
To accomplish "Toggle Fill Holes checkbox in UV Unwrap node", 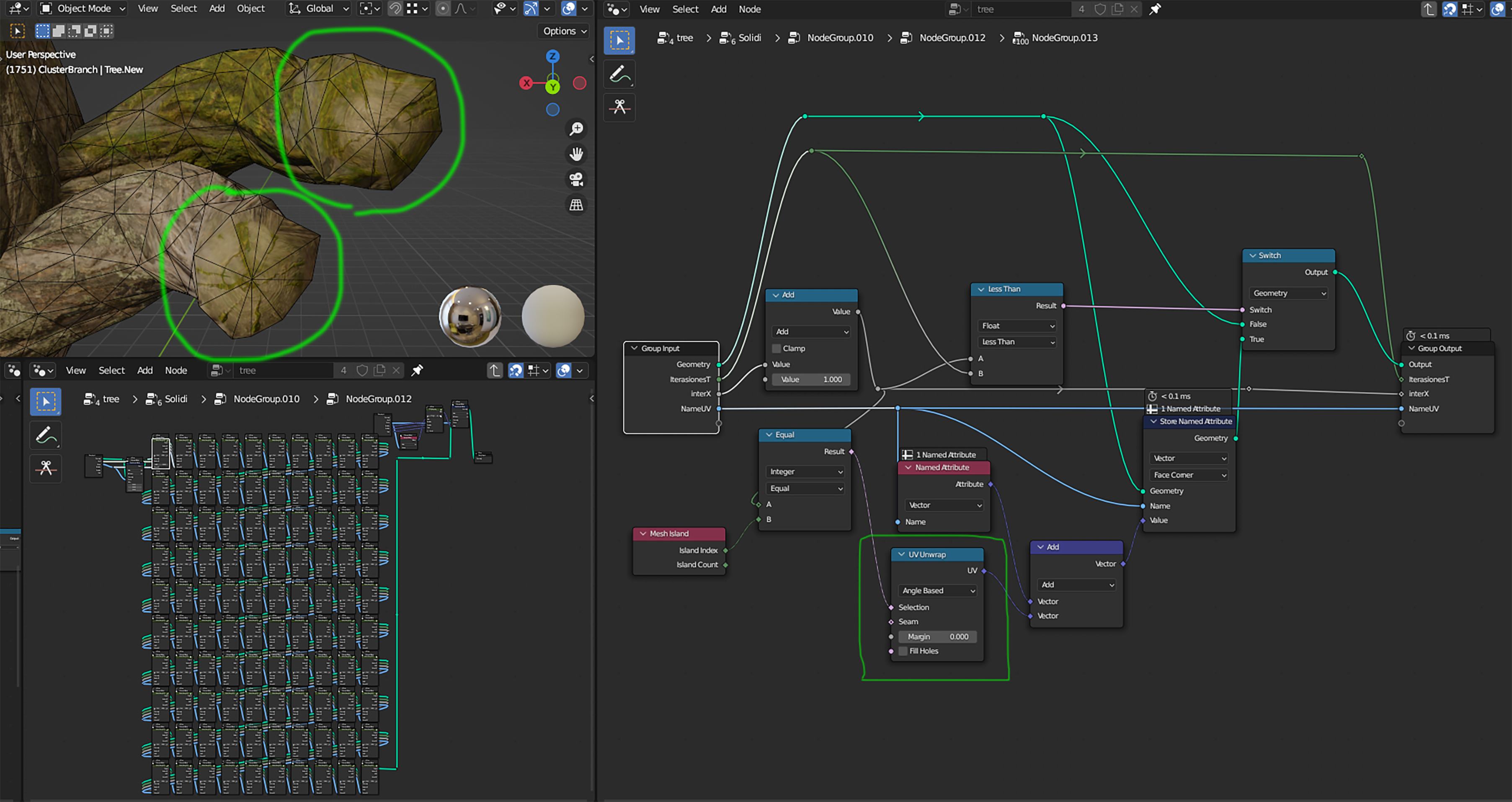I will click(x=903, y=650).
